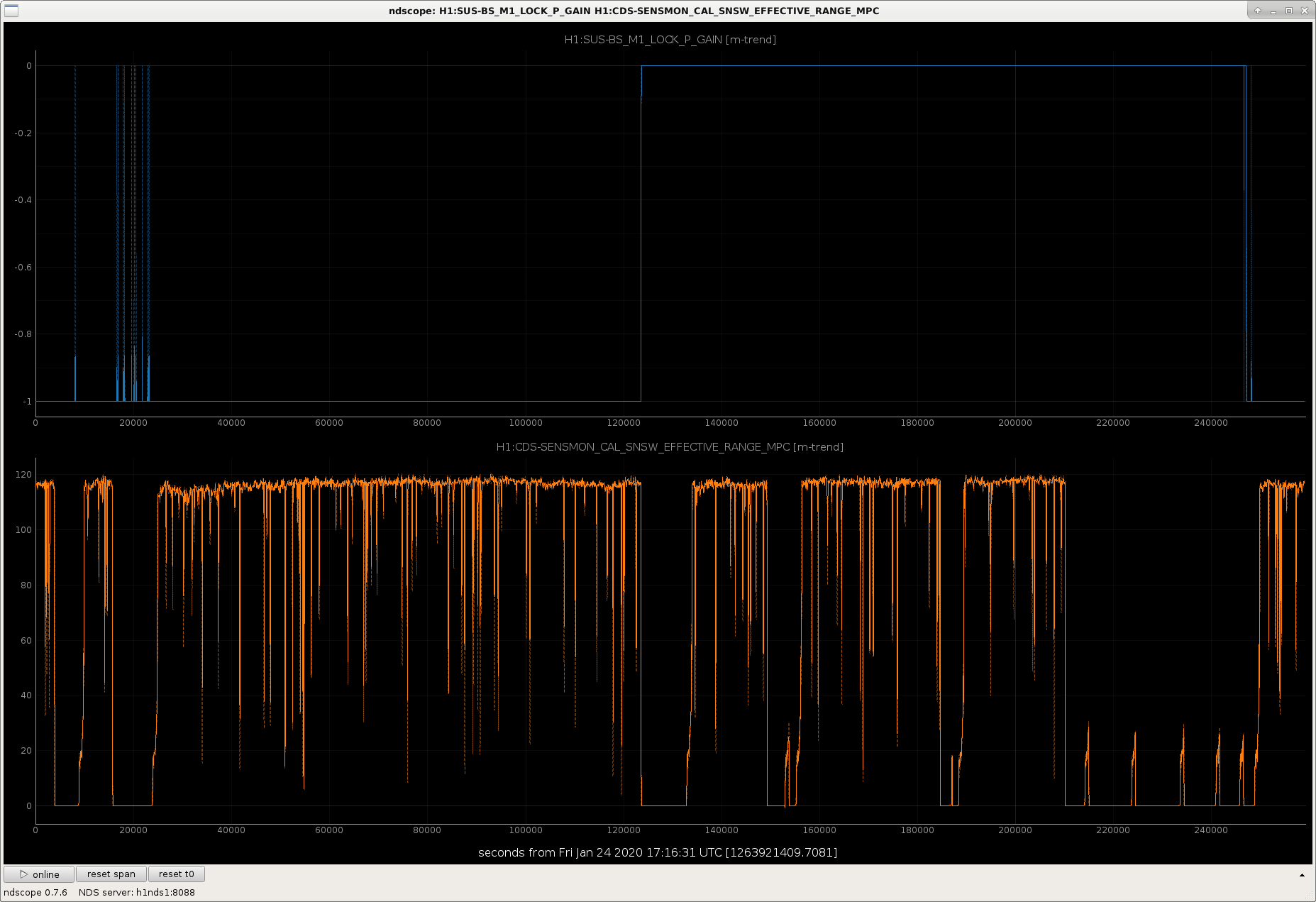Screen dimensions: 1316x902
Task: Open the window menu icon in title bar
Action: tap(11, 11)
